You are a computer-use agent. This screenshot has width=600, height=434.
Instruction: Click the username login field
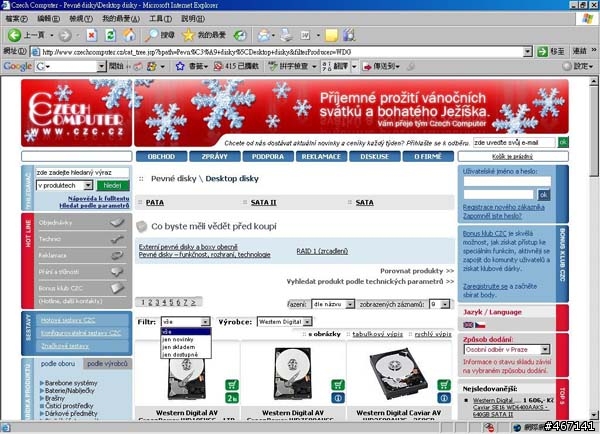[x=507, y=181]
